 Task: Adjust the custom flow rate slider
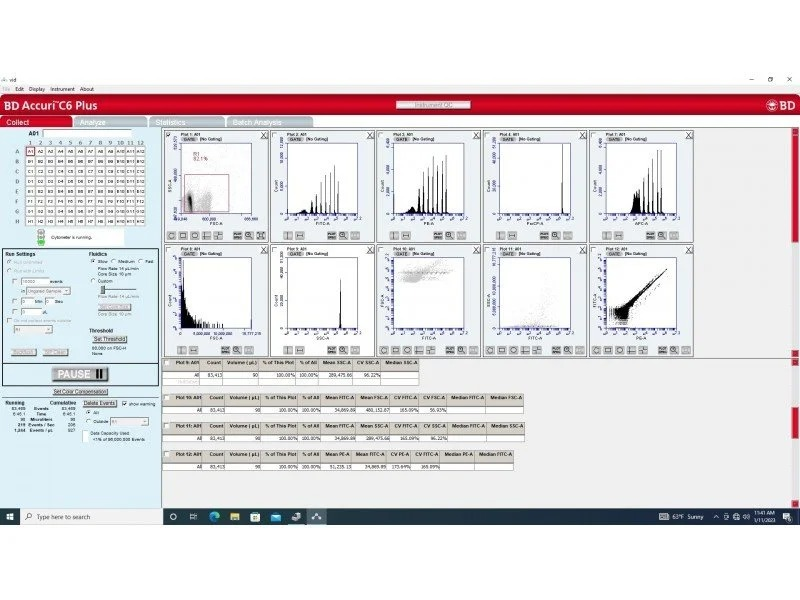pyautogui.click(x=104, y=289)
